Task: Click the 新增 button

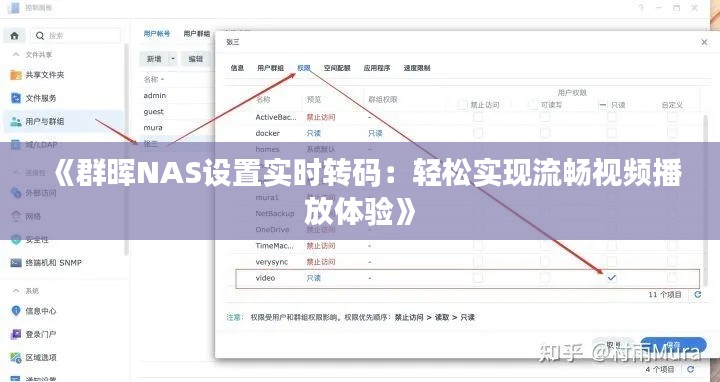Action: (x=154, y=59)
